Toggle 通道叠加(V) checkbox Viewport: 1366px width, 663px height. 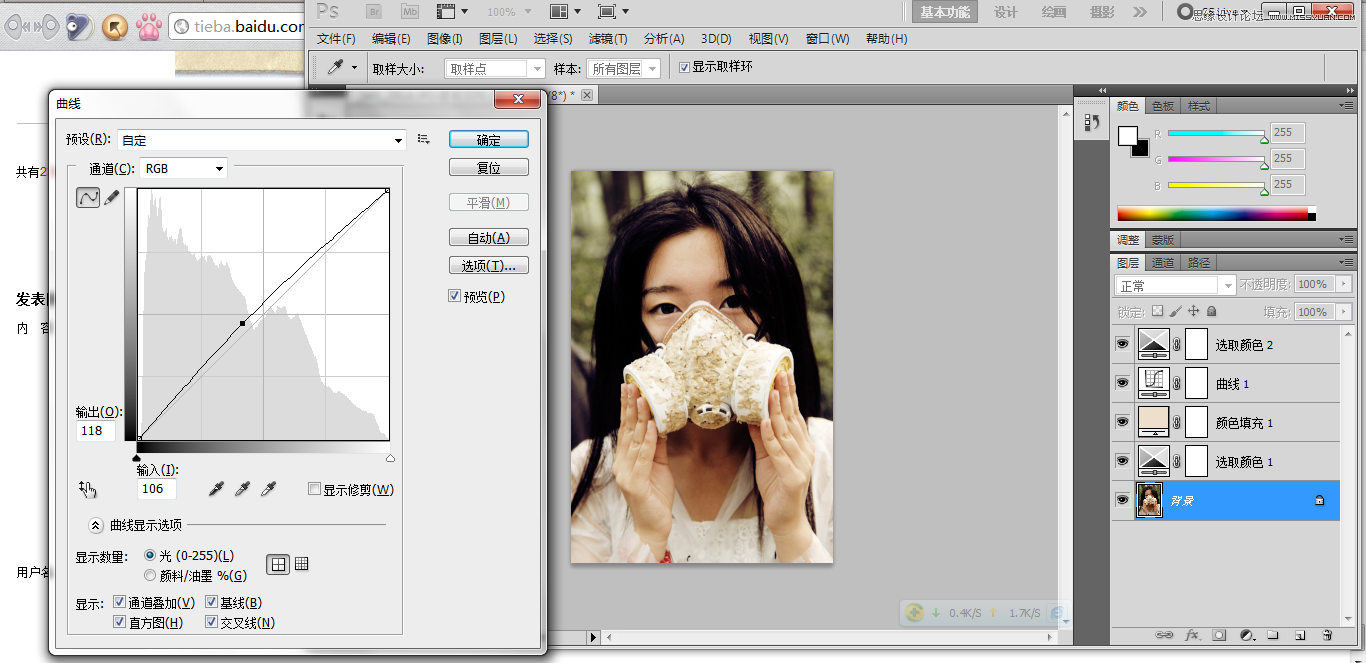(120, 602)
